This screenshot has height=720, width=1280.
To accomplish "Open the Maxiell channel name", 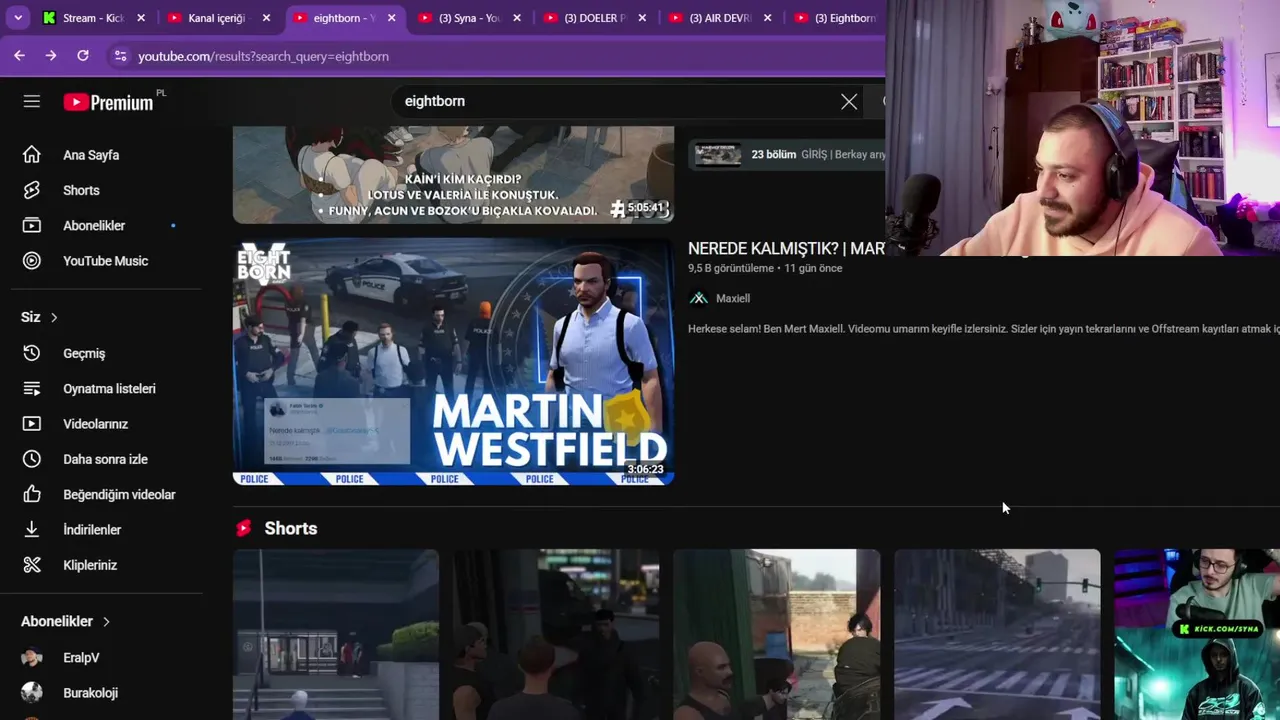I will tap(733, 298).
